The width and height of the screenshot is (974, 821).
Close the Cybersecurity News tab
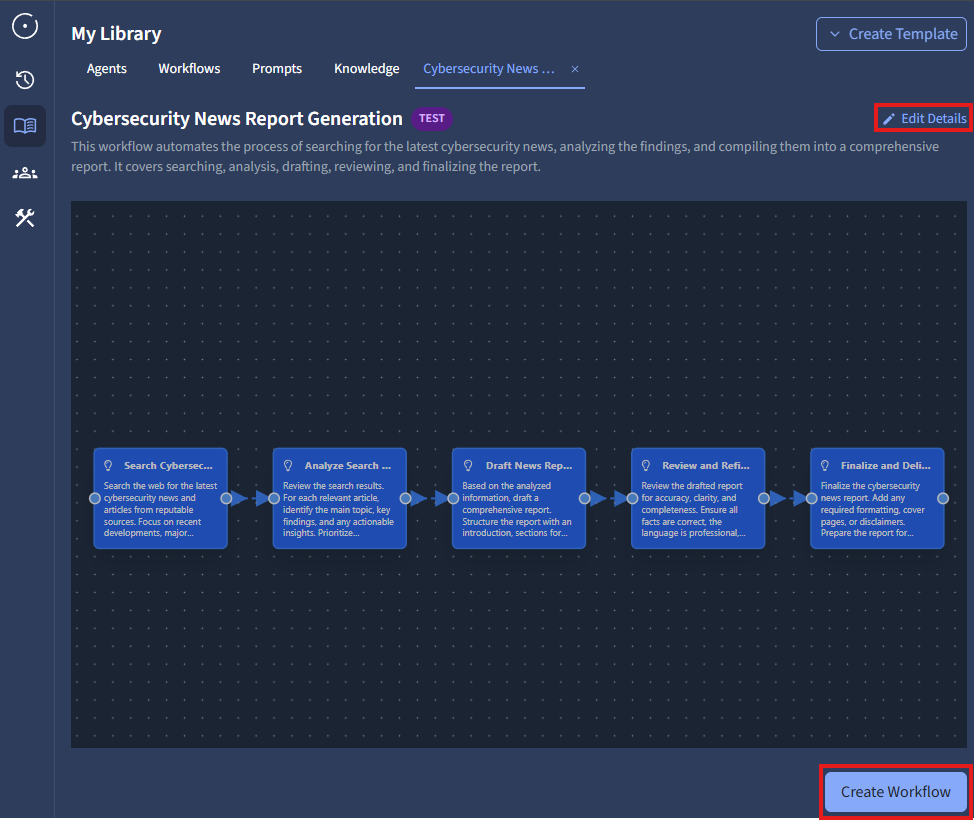click(x=575, y=69)
